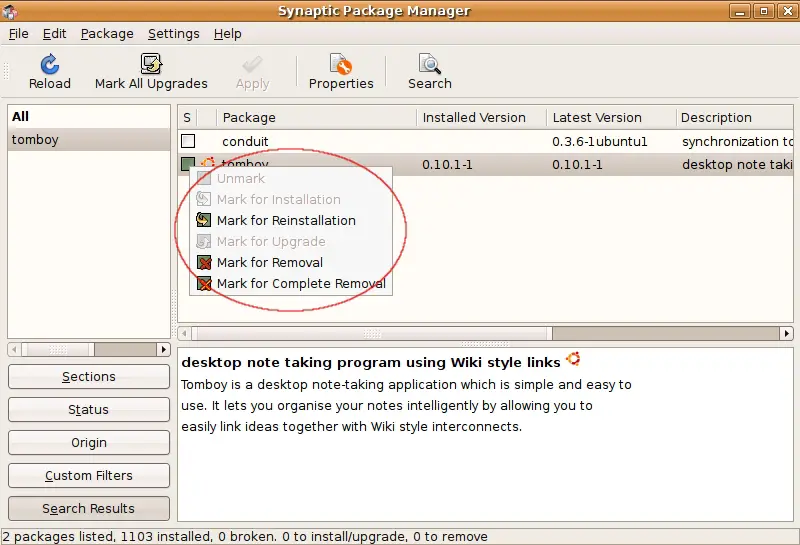Click right arrow of package list scrollbar
The height and width of the screenshot is (545, 800).
pyautogui.click(x=786, y=334)
